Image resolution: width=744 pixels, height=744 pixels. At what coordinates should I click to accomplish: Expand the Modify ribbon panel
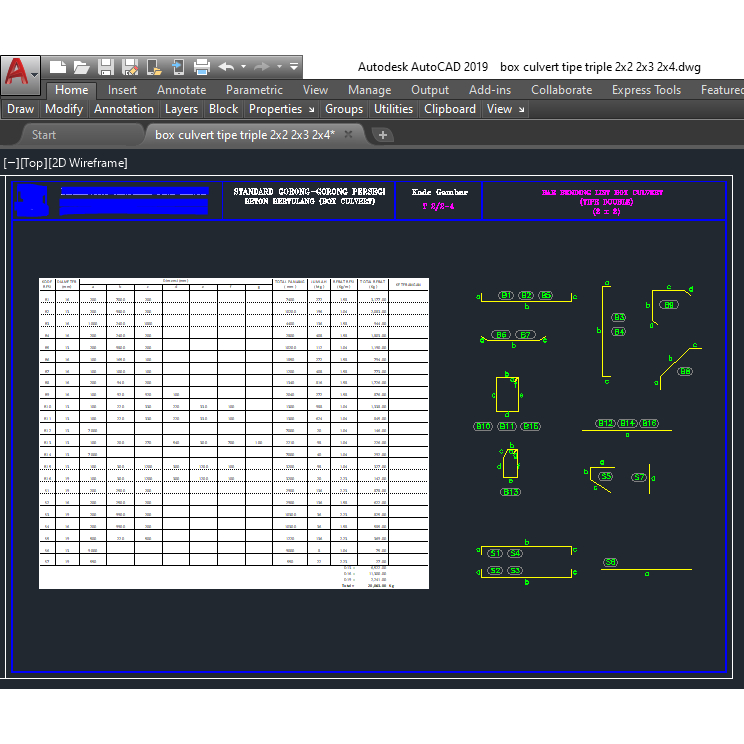(x=64, y=109)
